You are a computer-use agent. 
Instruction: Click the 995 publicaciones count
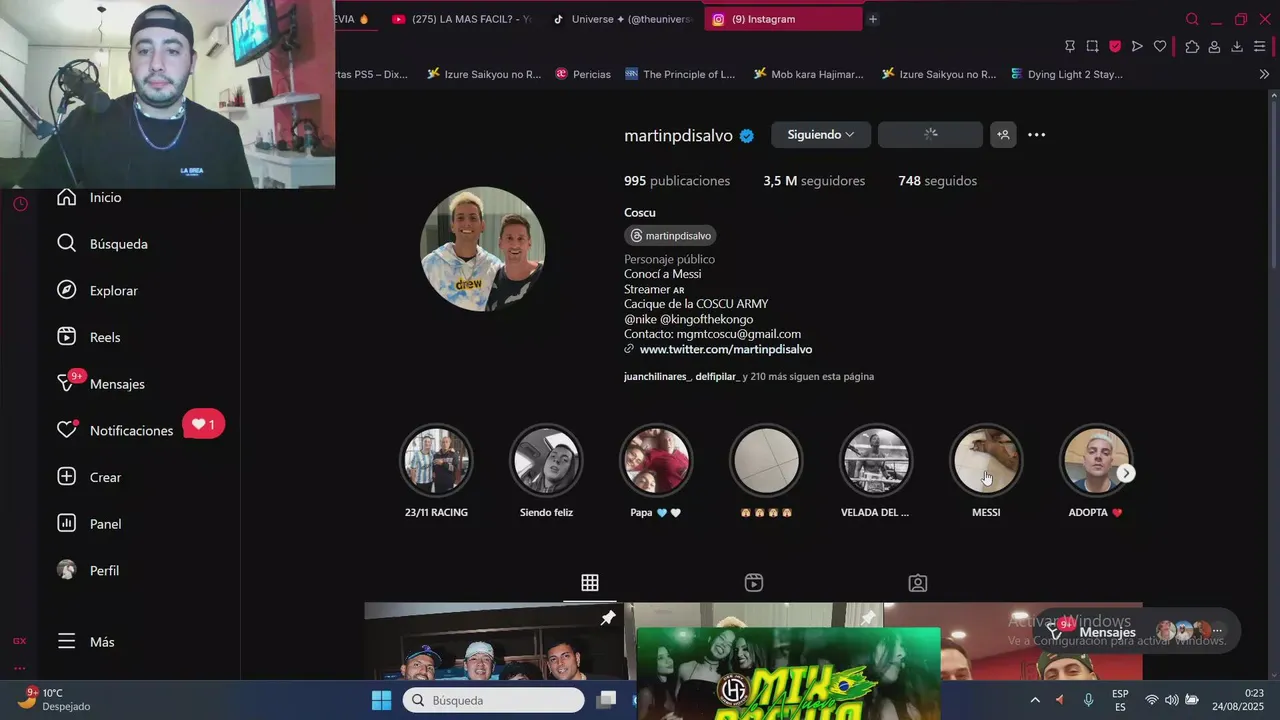coord(677,181)
